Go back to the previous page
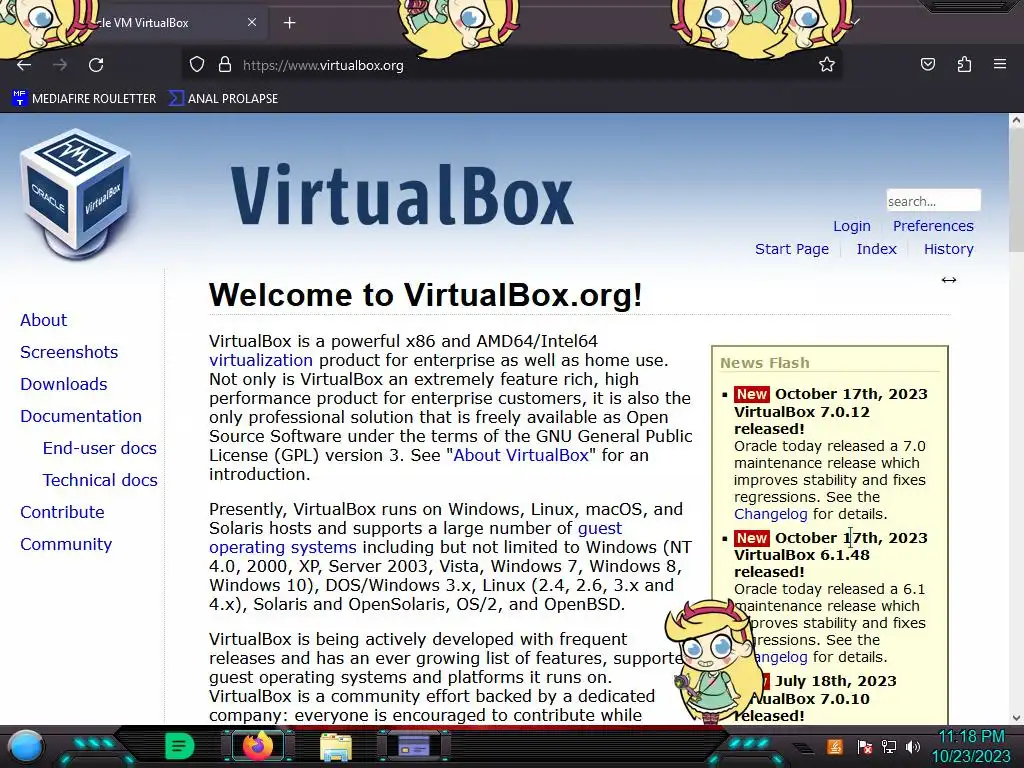 coord(24,65)
